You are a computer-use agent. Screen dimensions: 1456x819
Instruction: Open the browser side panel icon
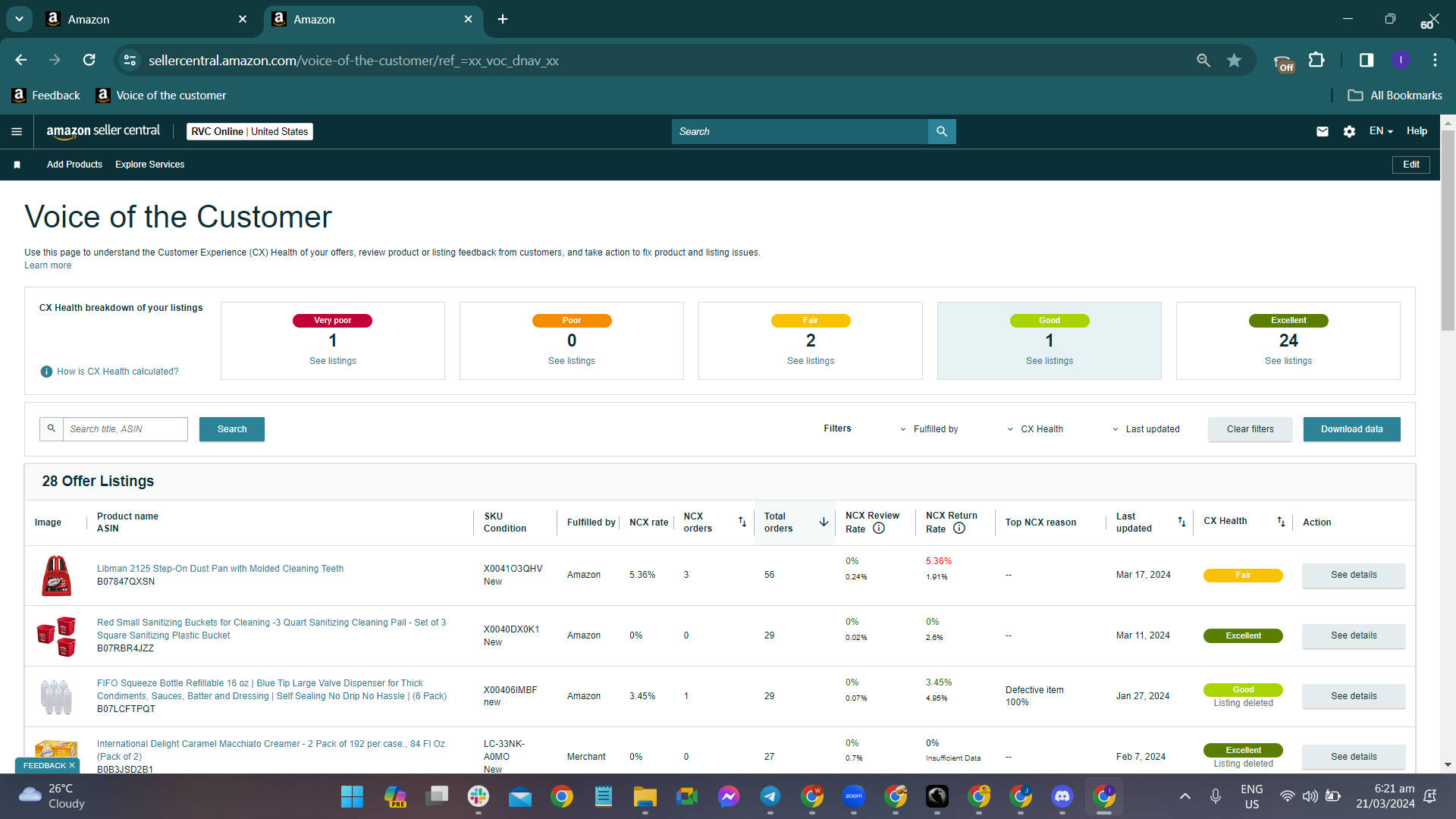pos(1367,60)
